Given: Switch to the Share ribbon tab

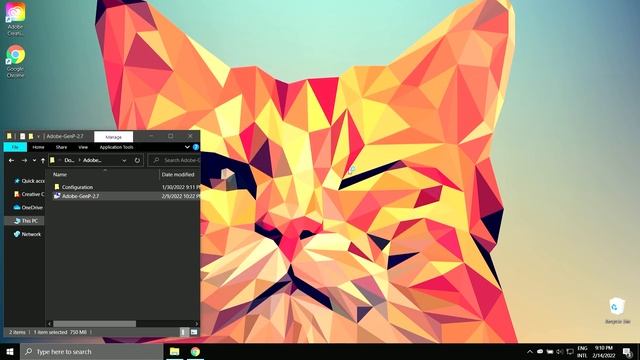Looking at the screenshot, I should [61, 147].
